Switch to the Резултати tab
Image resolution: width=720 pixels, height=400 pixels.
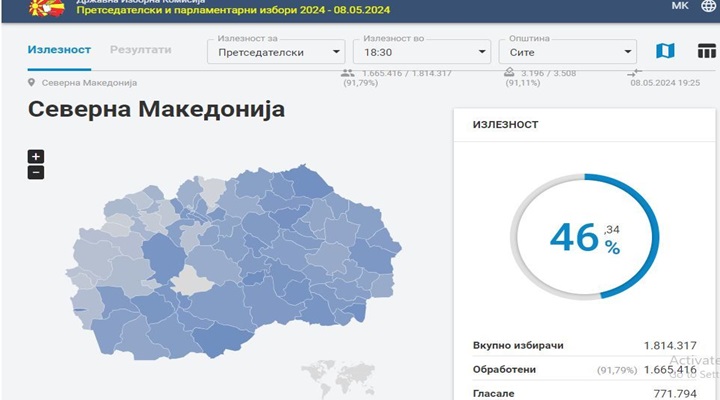pos(140,49)
